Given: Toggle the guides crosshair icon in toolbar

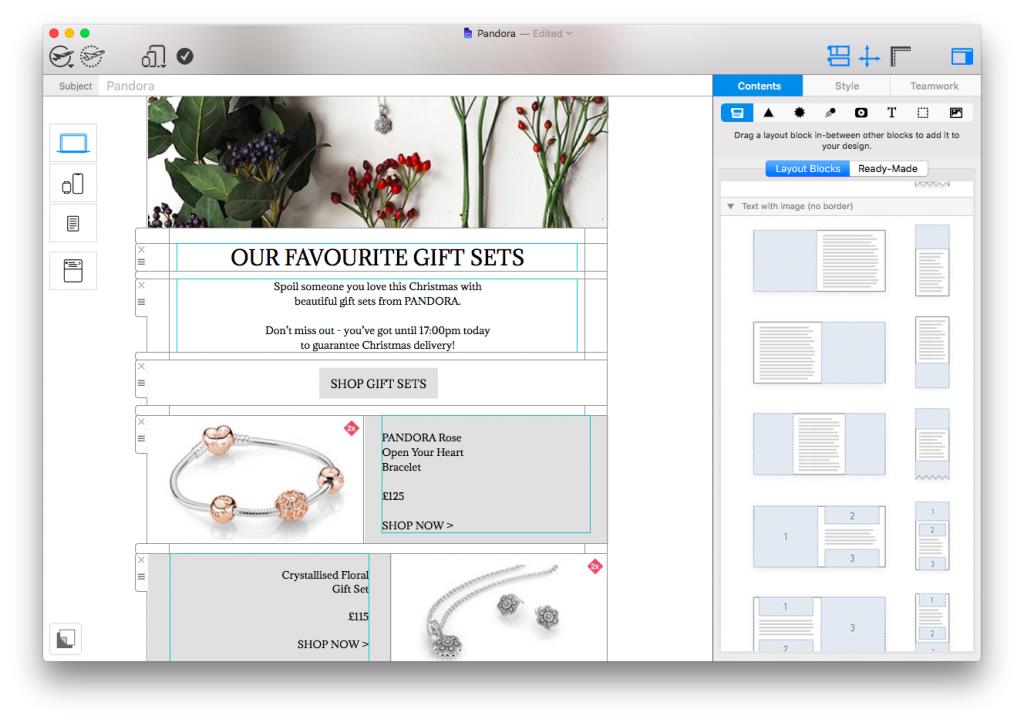Looking at the screenshot, I should (x=869, y=56).
